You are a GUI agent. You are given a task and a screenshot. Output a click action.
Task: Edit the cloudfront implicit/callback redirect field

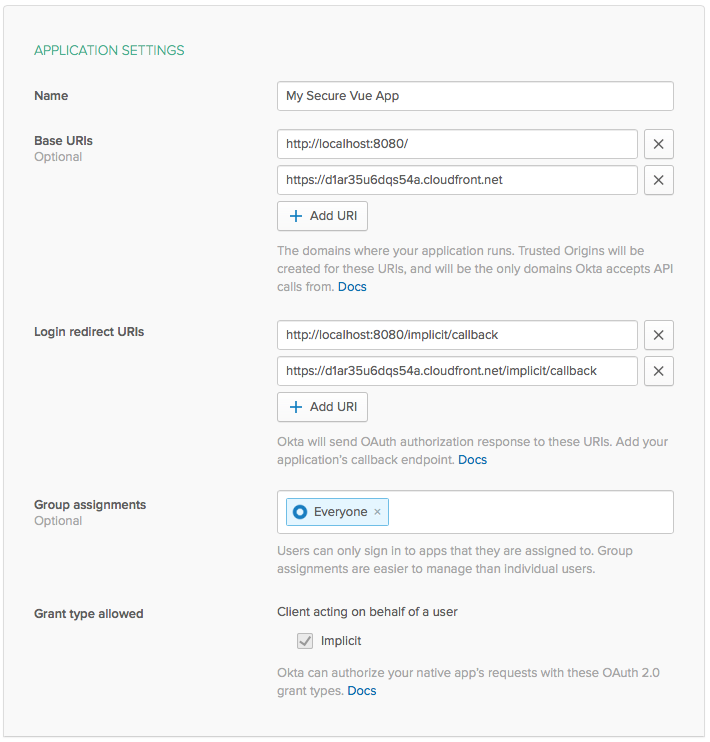pos(457,371)
